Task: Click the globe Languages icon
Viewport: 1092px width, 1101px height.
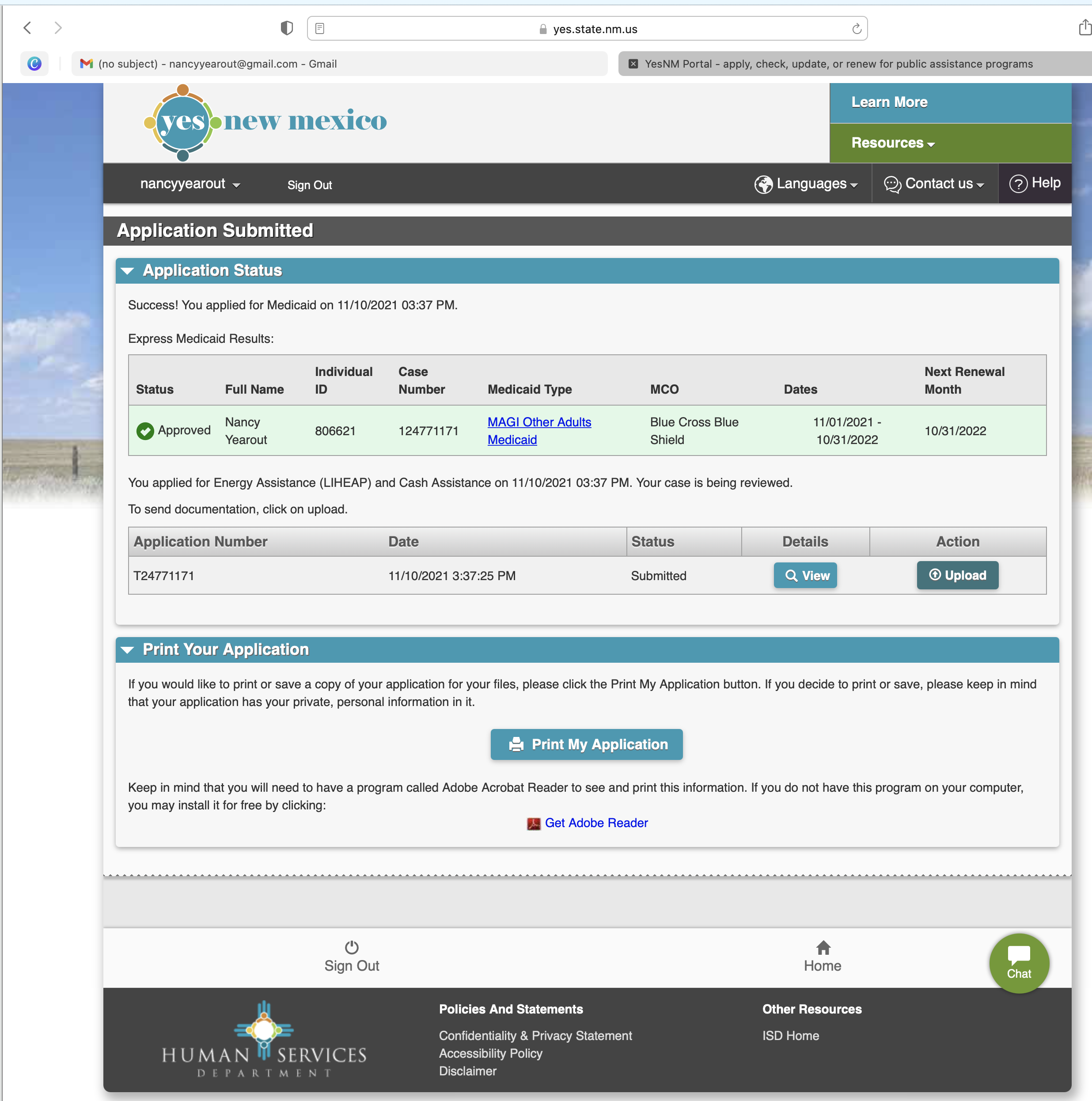Action: 763,184
